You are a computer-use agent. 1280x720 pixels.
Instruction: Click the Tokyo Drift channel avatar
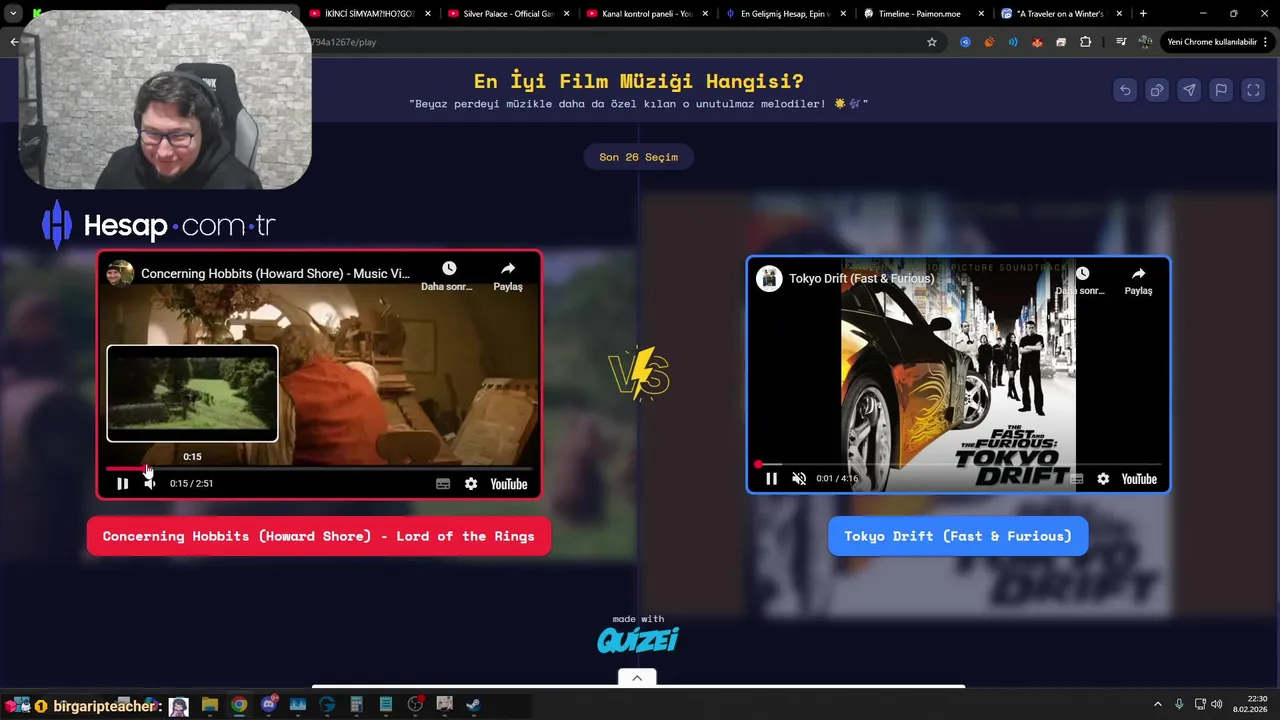tap(769, 278)
